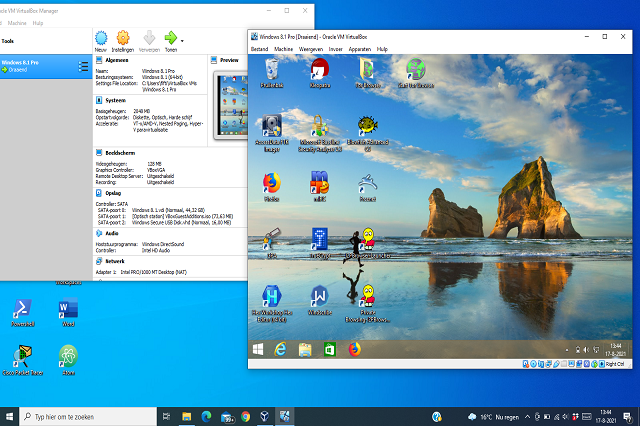Click the guest taskbar volume icon
Image resolution: width=640 pixels, height=426 pixels.
(587, 350)
